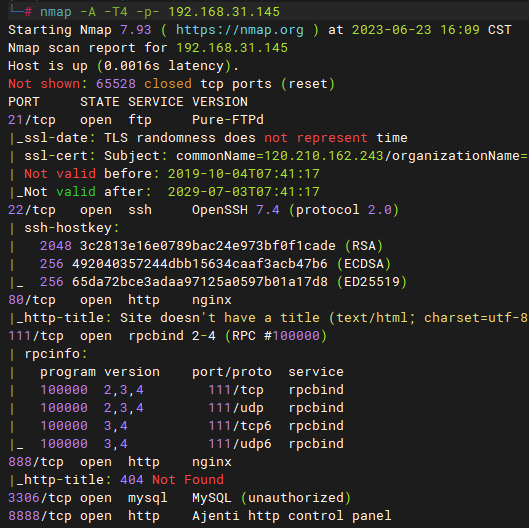The height and width of the screenshot is (528, 529).
Task: Click the 404 Not Found title text
Action: [172, 480]
